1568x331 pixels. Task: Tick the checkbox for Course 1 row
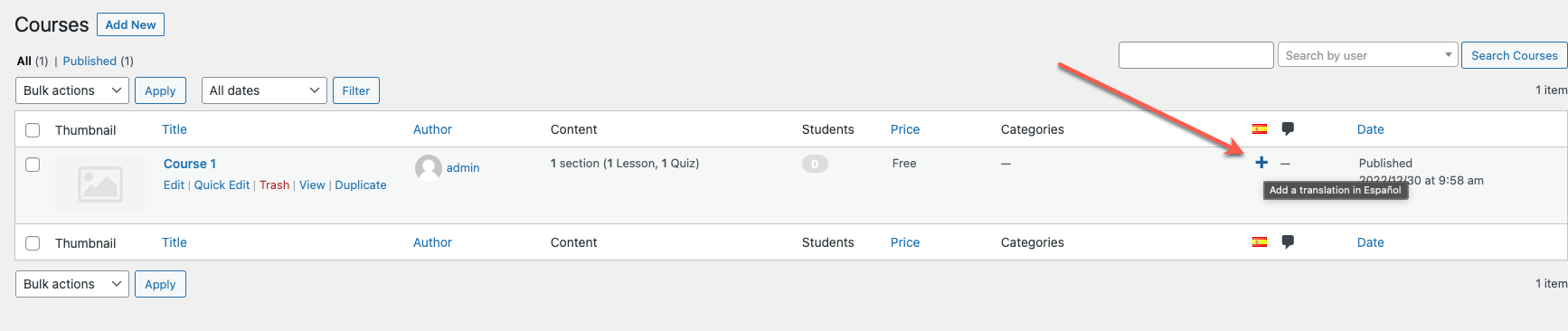(x=33, y=165)
